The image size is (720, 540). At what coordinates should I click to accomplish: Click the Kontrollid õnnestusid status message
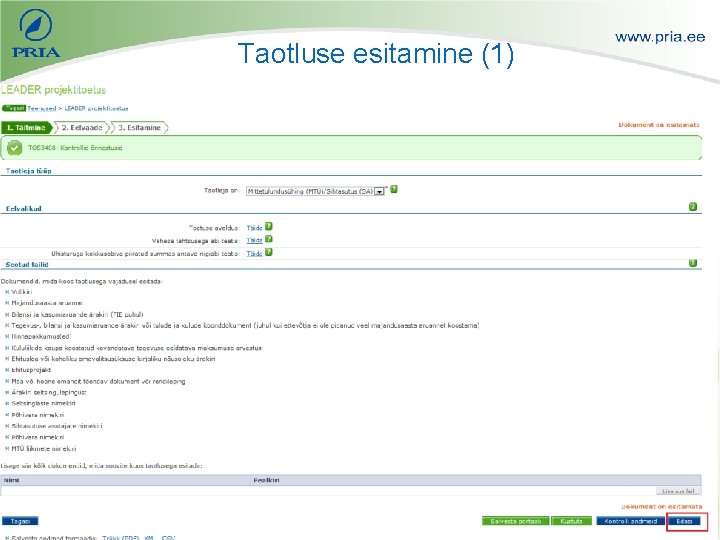[75, 148]
